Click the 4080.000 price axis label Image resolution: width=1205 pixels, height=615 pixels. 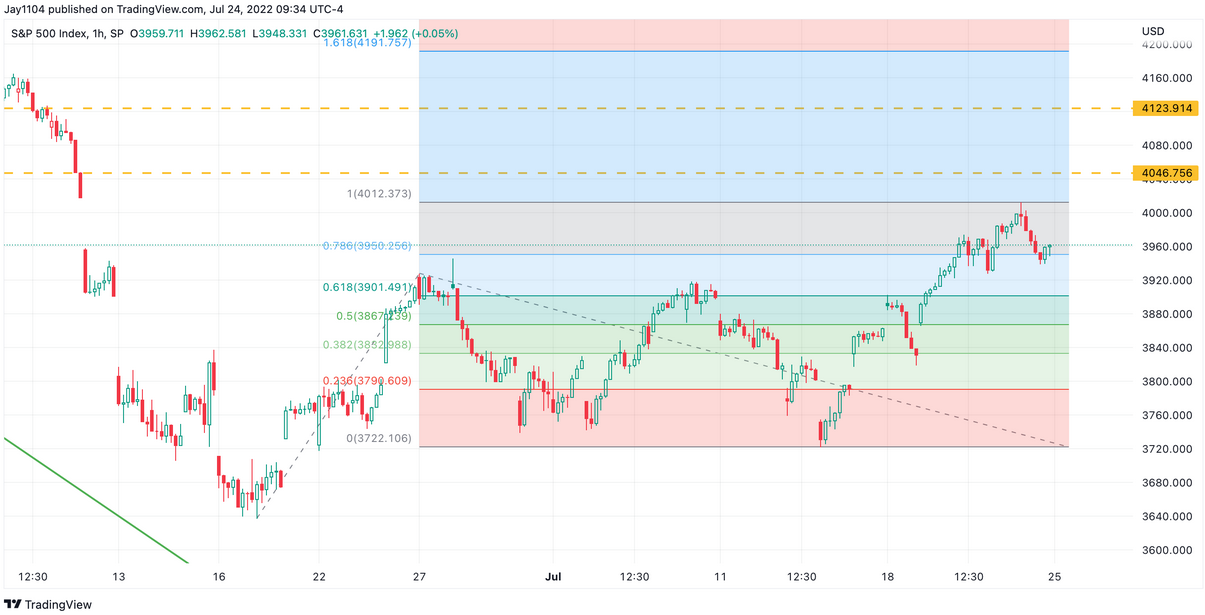point(1167,146)
